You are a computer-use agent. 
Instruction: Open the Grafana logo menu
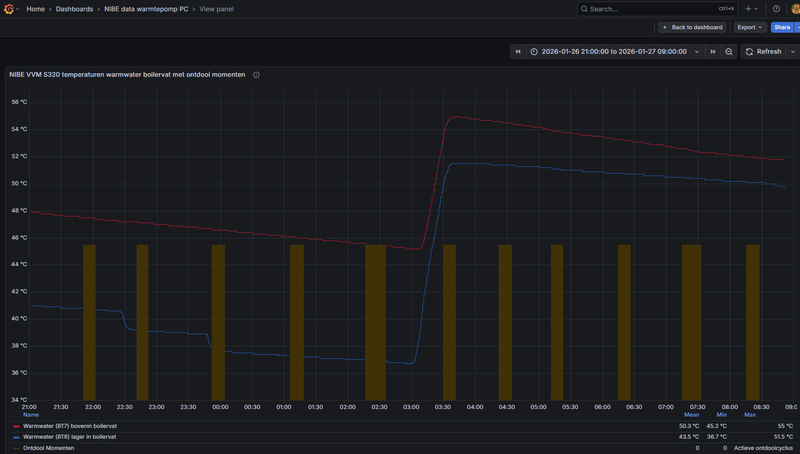coord(9,9)
